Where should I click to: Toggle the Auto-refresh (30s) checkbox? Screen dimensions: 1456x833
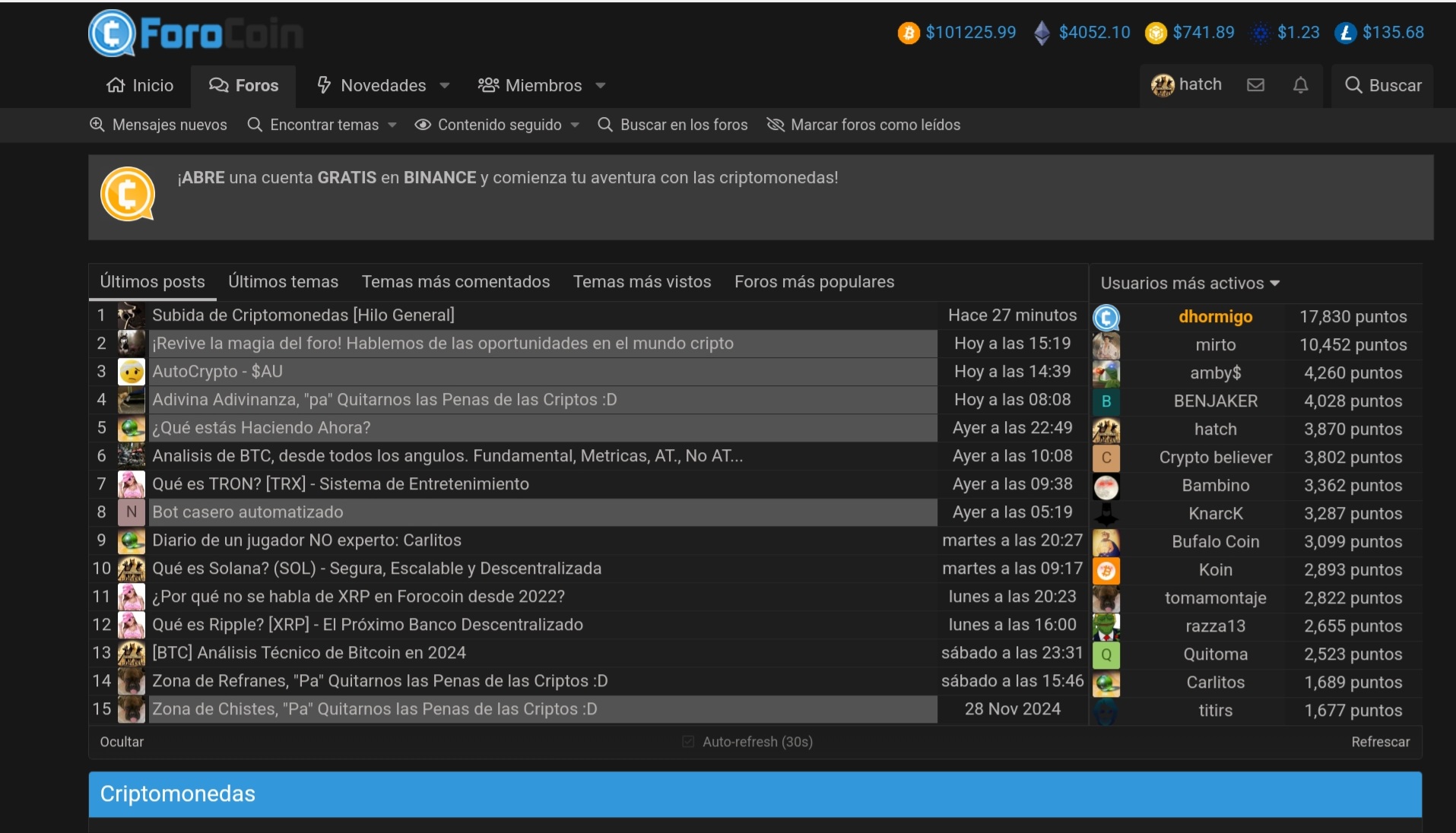688,742
